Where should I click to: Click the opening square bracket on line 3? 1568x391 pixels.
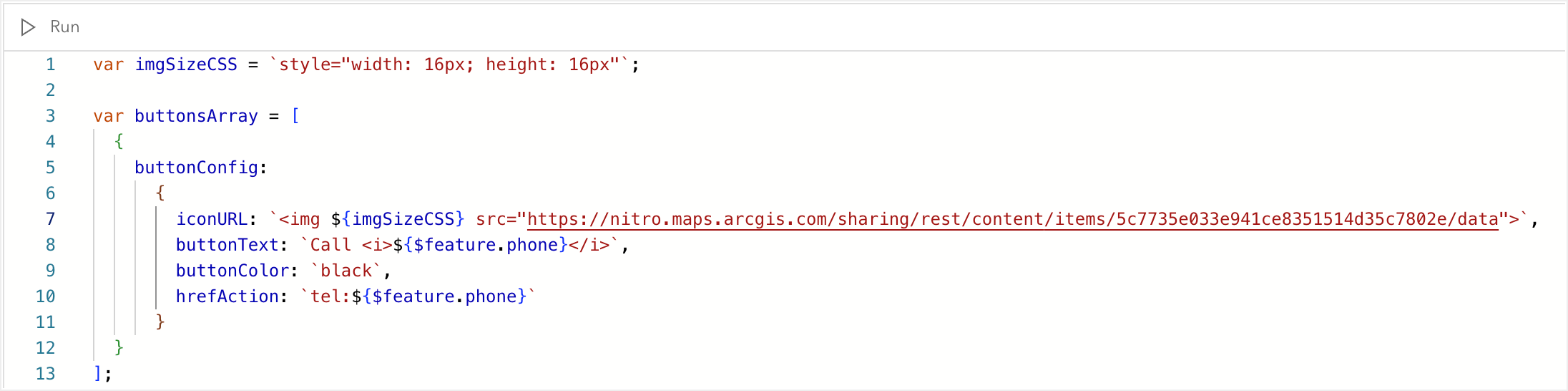(295, 116)
